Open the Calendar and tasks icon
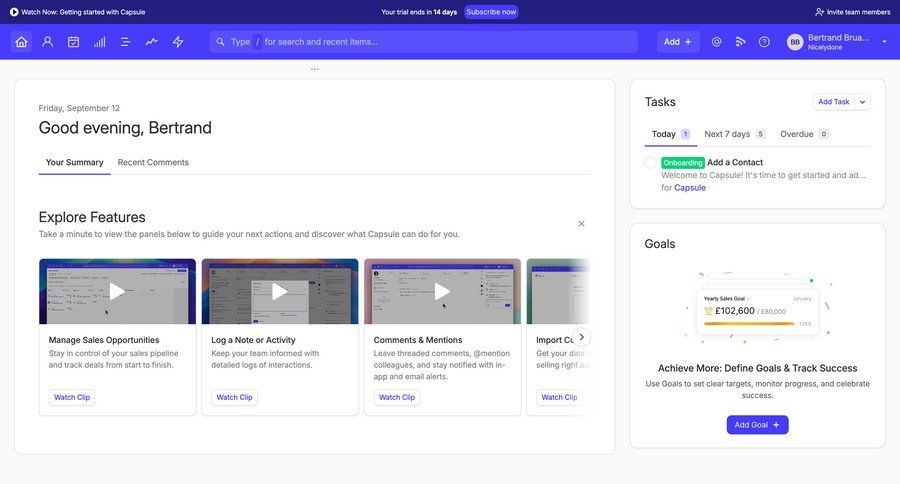 (x=73, y=42)
